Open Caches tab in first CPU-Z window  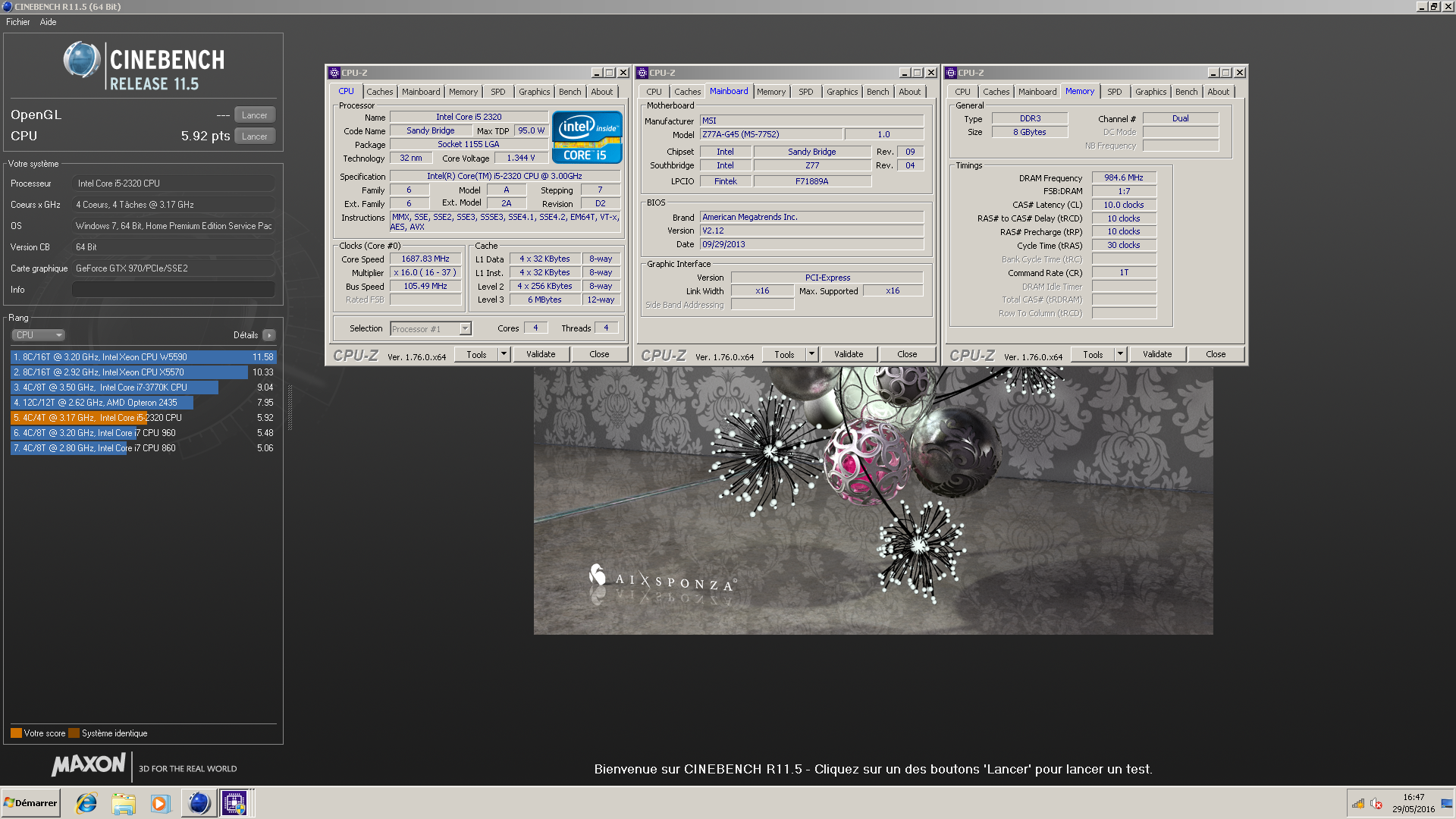tap(380, 92)
